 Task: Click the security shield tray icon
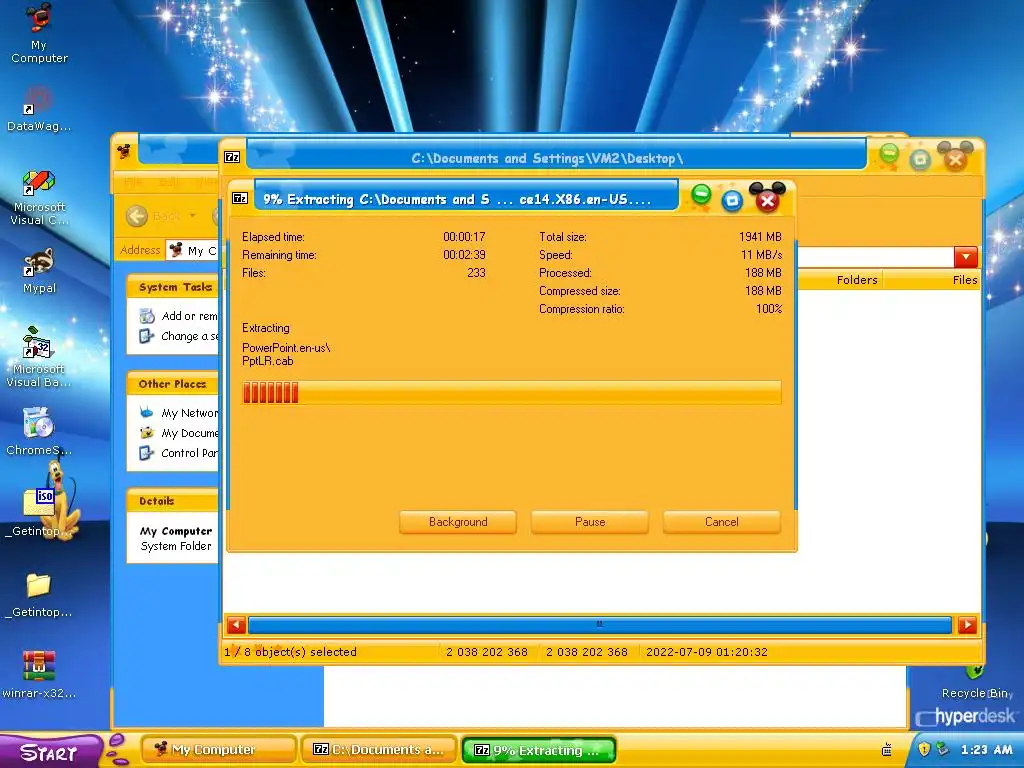tap(924, 749)
